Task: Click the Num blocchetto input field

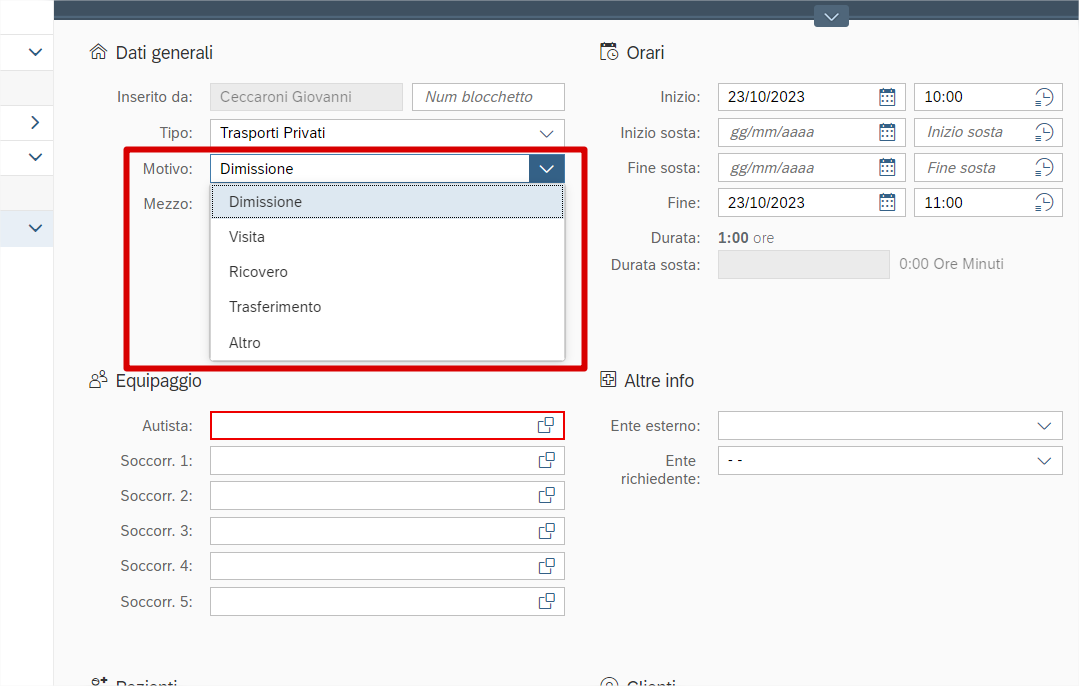Action: coord(488,97)
